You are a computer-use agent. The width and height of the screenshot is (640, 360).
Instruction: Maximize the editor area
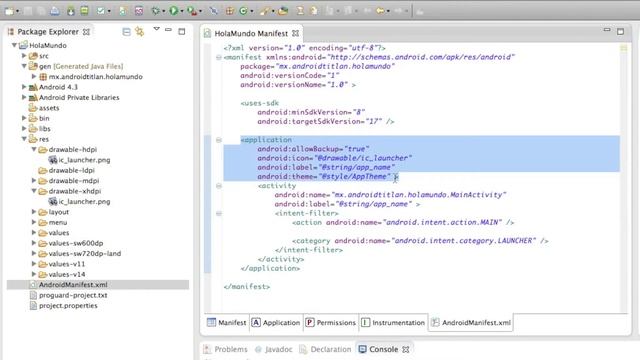[620, 31]
